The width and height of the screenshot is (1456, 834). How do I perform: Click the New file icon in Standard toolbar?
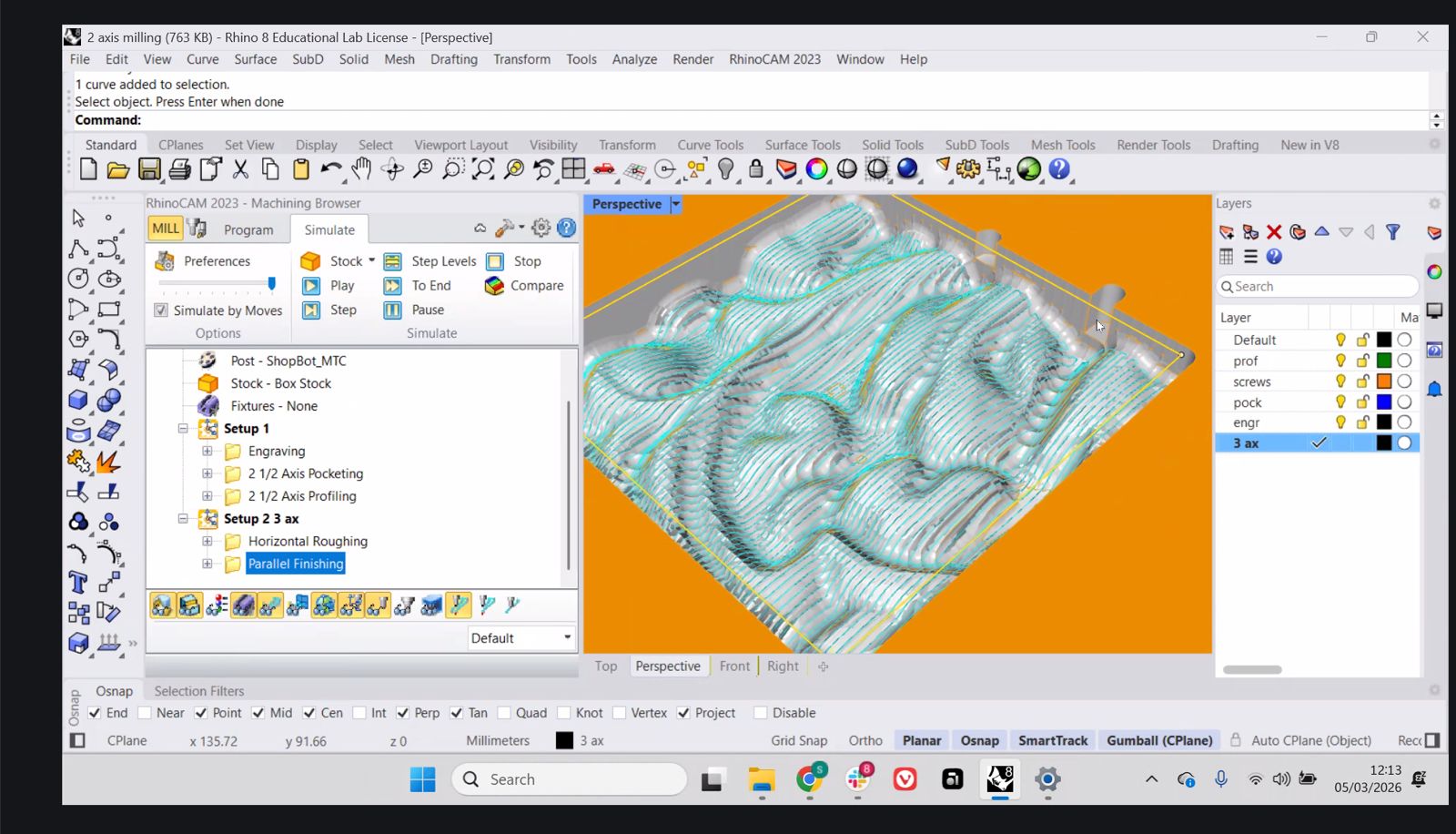[x=88, y=169]
